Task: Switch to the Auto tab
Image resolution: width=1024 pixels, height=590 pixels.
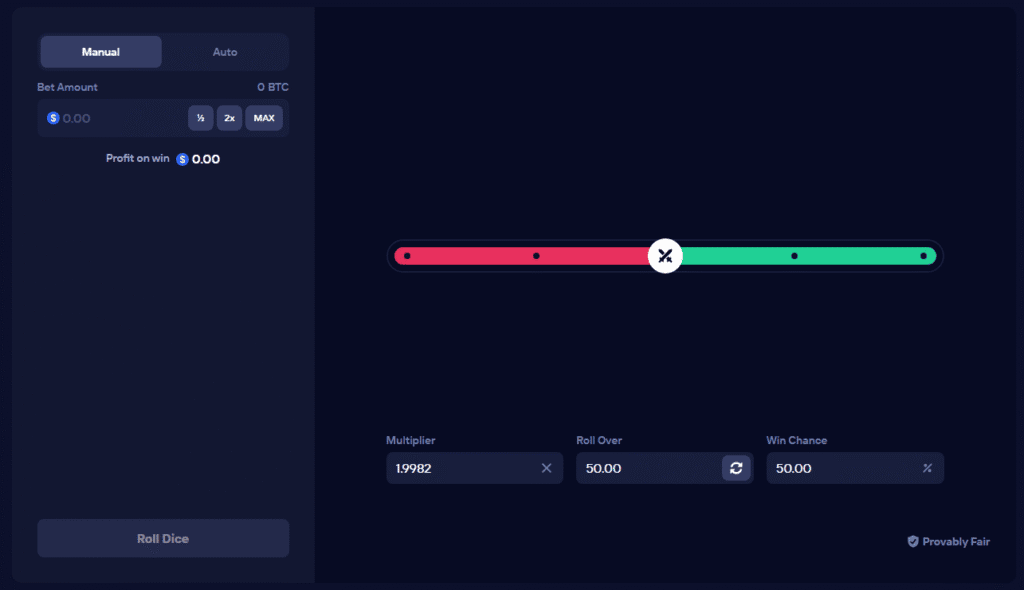Action: [225, 51]
